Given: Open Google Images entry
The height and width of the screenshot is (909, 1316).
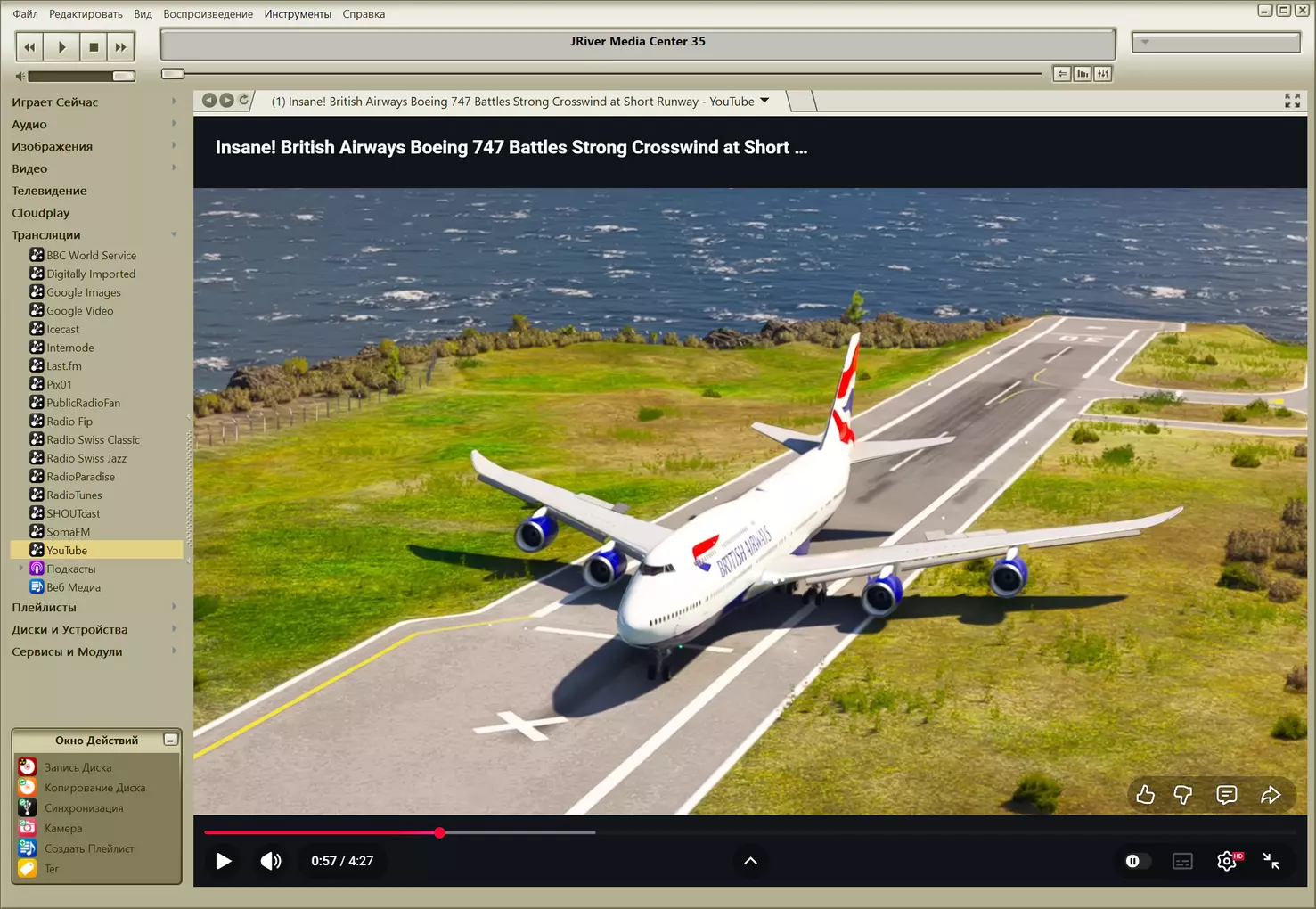Looking at the screenshot, I should click(x=84, y=292).
